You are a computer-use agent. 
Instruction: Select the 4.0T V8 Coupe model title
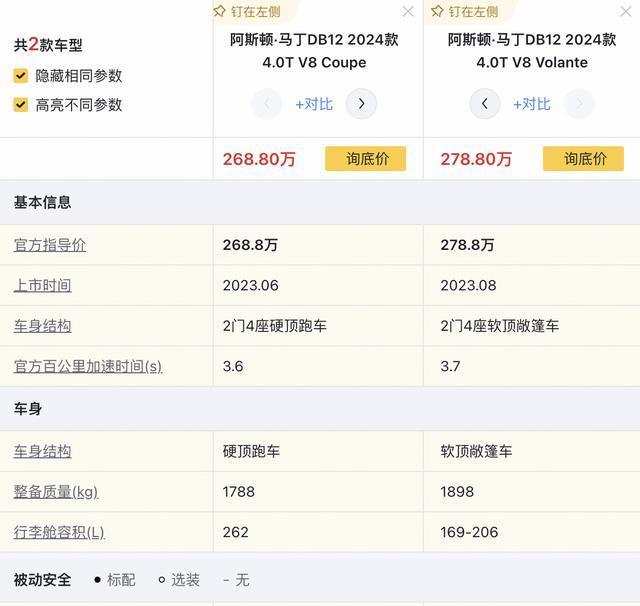pyautogui.click(x=314, y=51)
